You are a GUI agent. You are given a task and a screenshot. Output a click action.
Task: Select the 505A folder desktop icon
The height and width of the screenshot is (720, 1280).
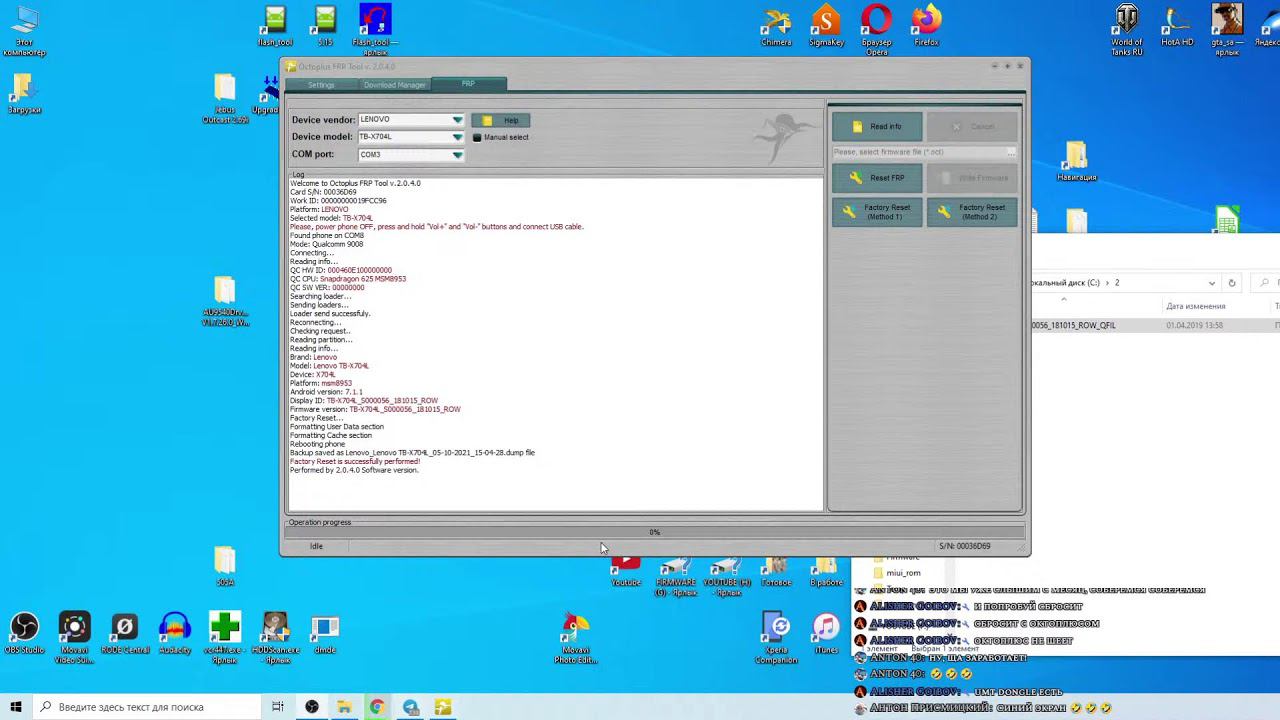225,566
